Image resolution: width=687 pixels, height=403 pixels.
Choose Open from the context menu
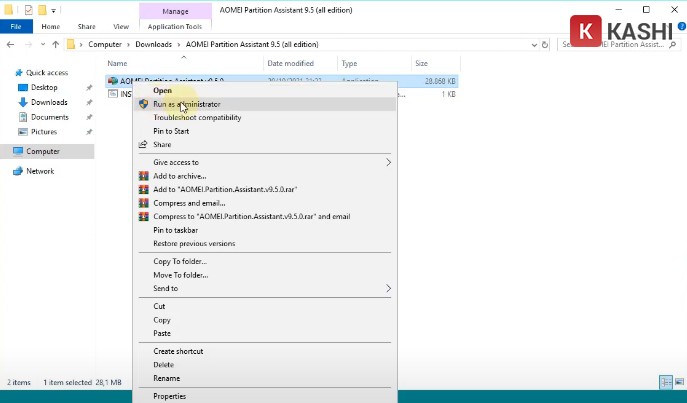click(265, 91)
